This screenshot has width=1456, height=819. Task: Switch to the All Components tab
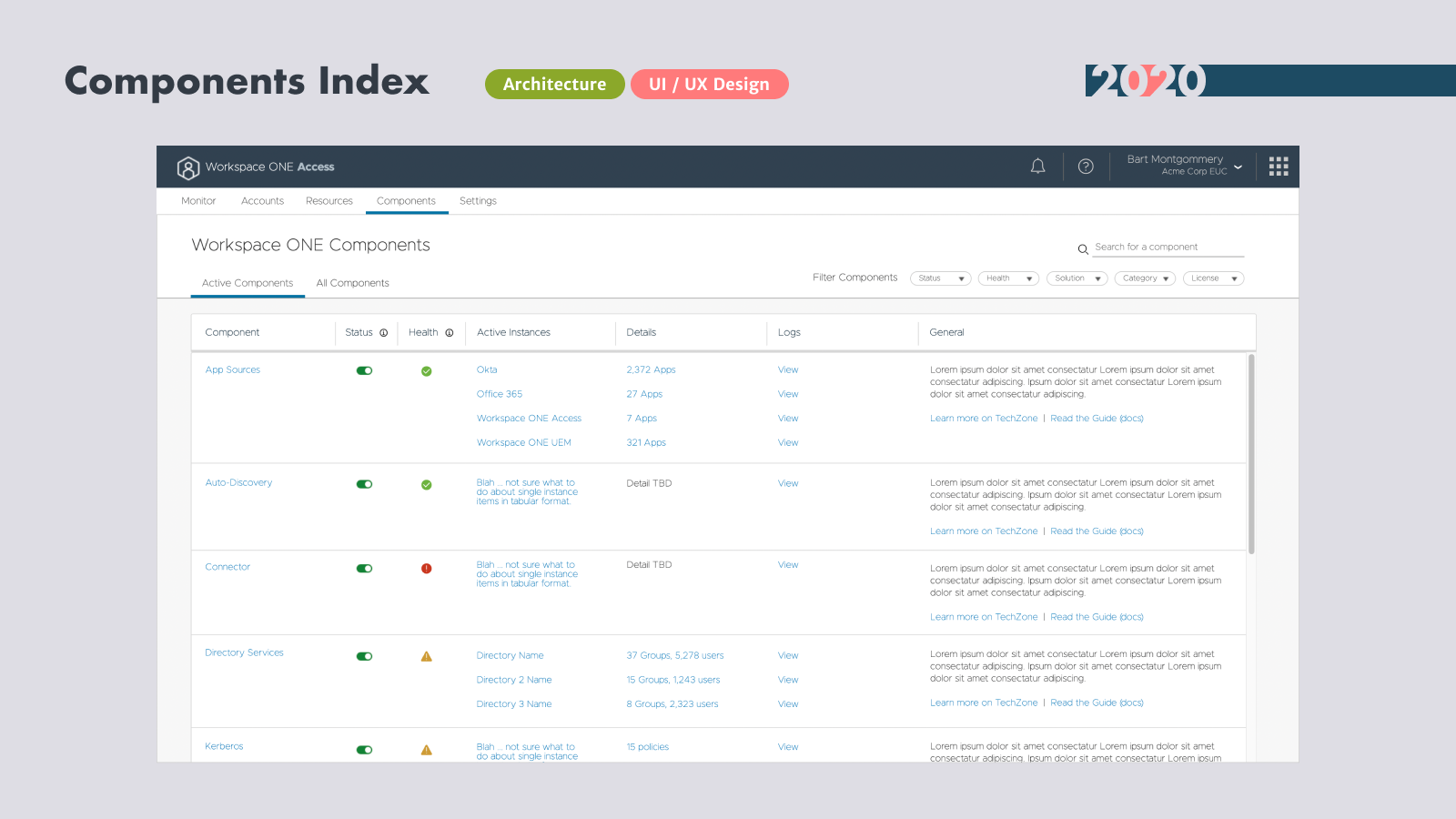[x=352, y=283]
